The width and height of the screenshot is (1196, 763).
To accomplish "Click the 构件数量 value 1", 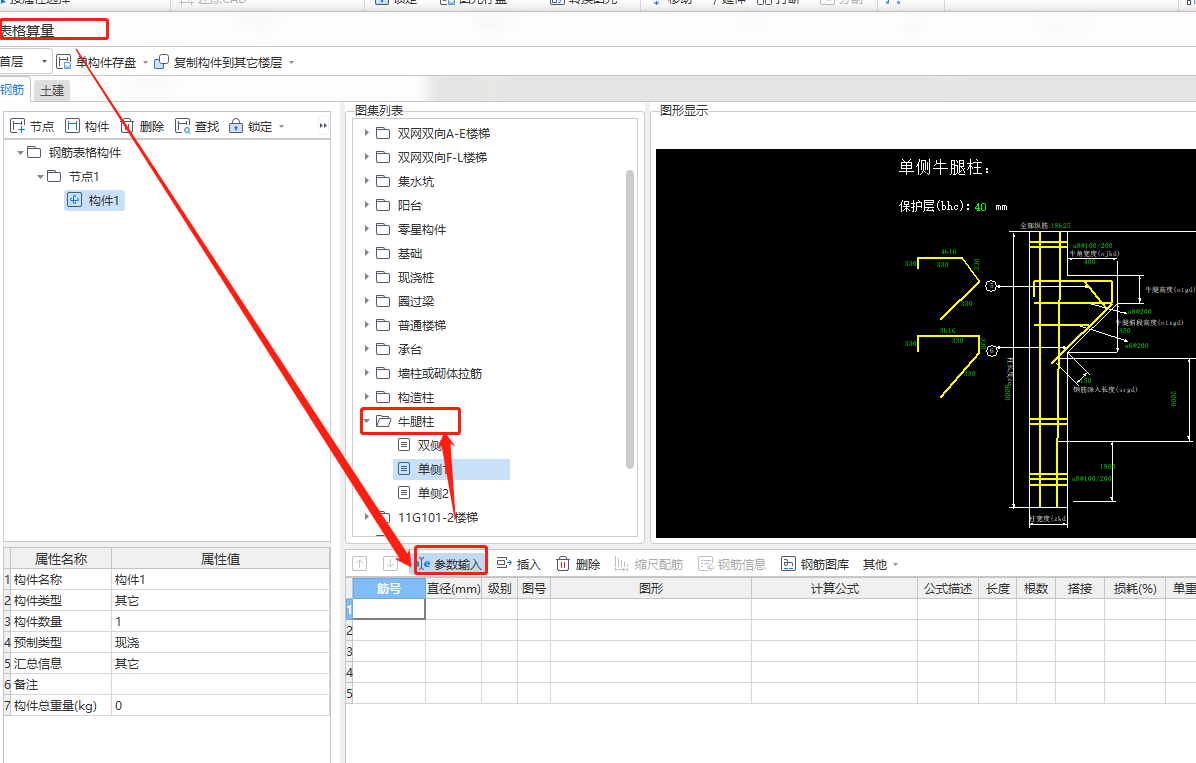I will click(x=220, y=622).
